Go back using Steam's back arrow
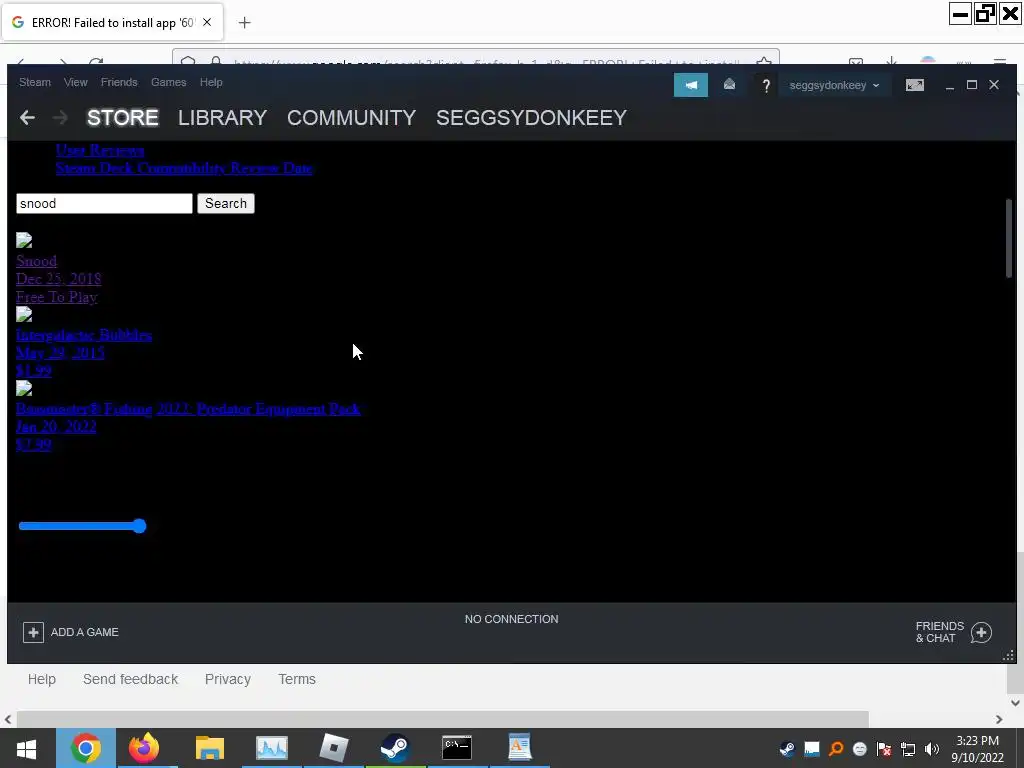The height and width of the screenshot is (768, 1024). (27, 118)
